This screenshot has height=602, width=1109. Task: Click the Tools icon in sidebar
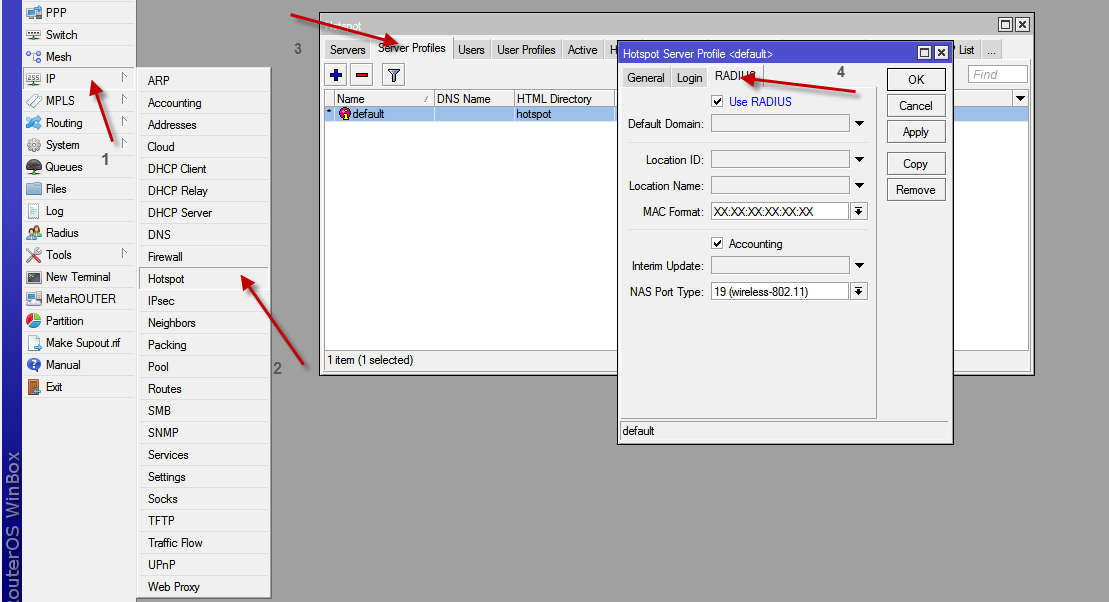[x=33, y=255]
